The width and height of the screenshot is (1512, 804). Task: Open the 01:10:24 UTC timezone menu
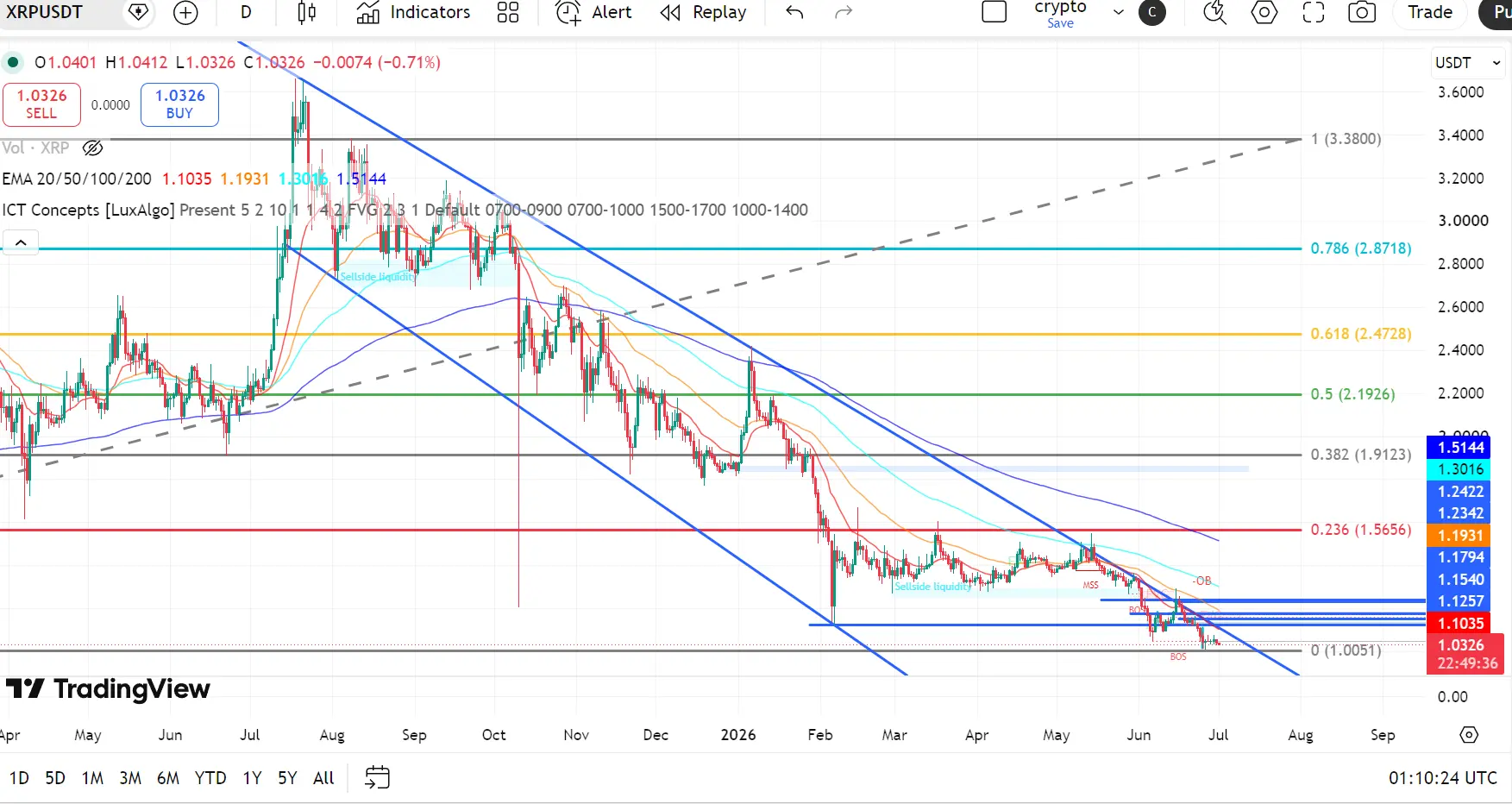1442,778
